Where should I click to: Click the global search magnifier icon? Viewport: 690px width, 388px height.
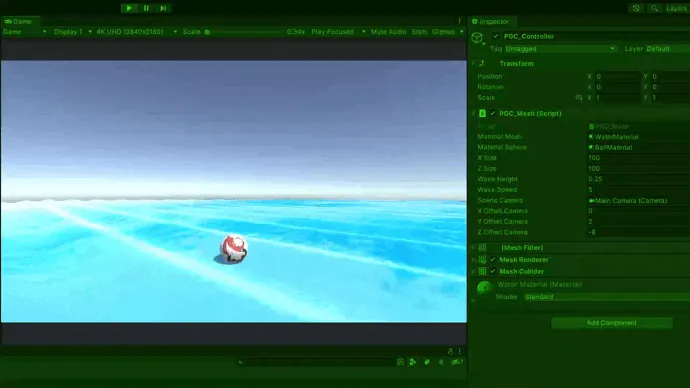654,8
